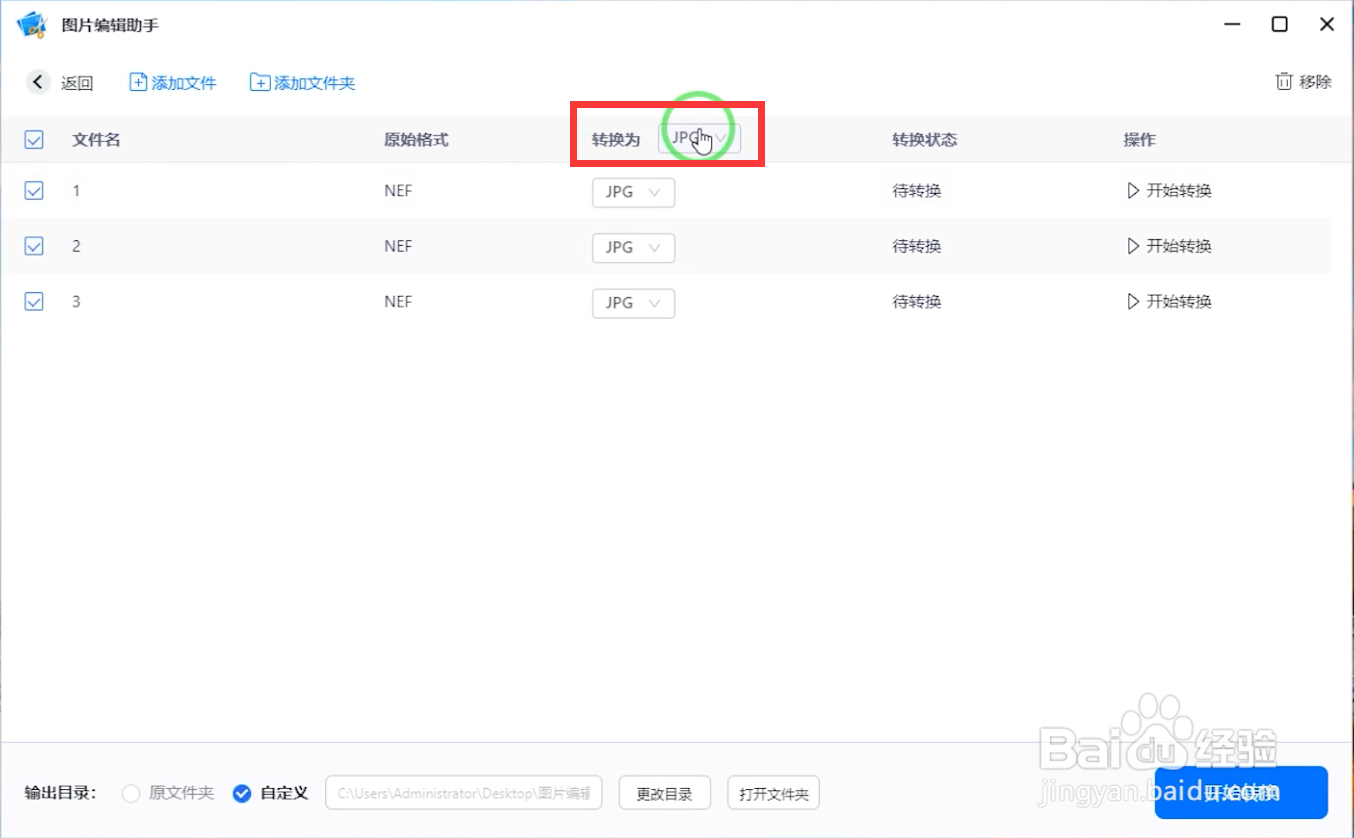Screen dimensions: 1354x838
Task: Click the 操作 column header
Action: pos(1139,140)
